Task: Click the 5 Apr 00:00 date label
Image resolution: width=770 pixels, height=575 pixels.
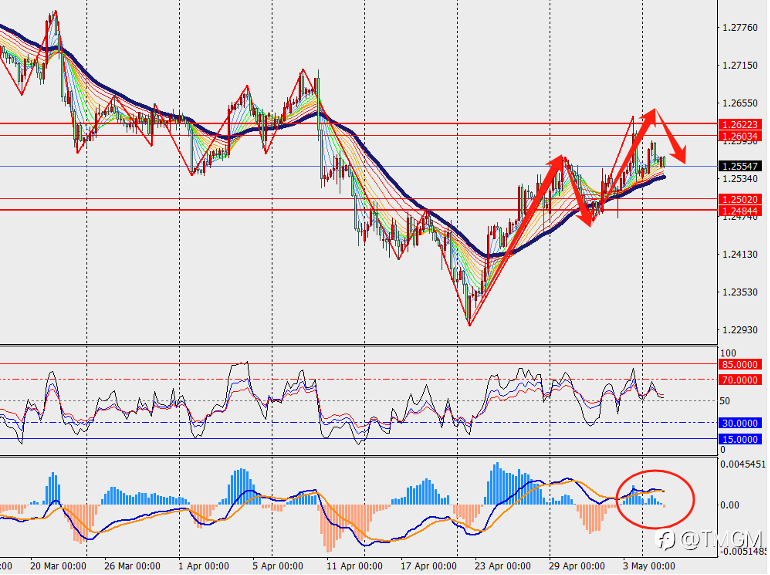Action: 277,566
